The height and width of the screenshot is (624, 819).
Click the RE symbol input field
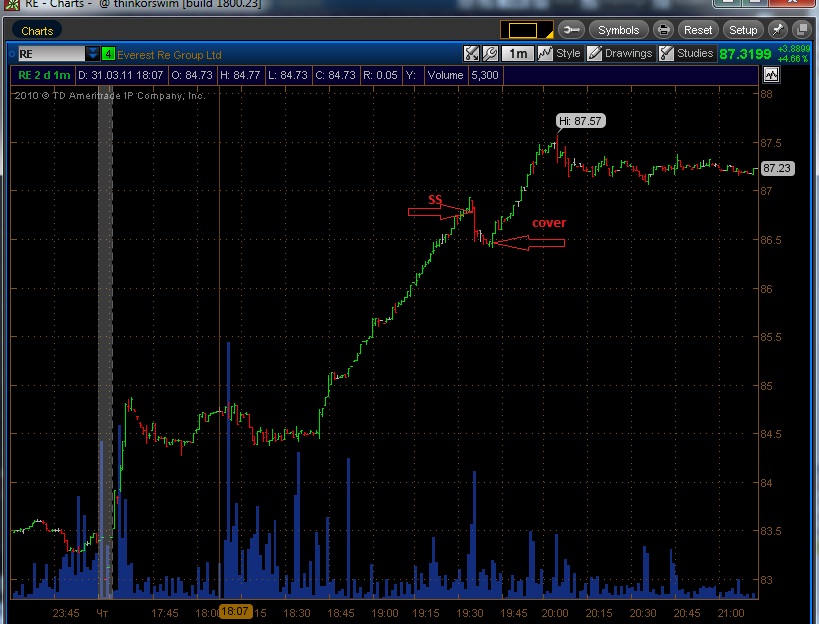click(51, 54)
